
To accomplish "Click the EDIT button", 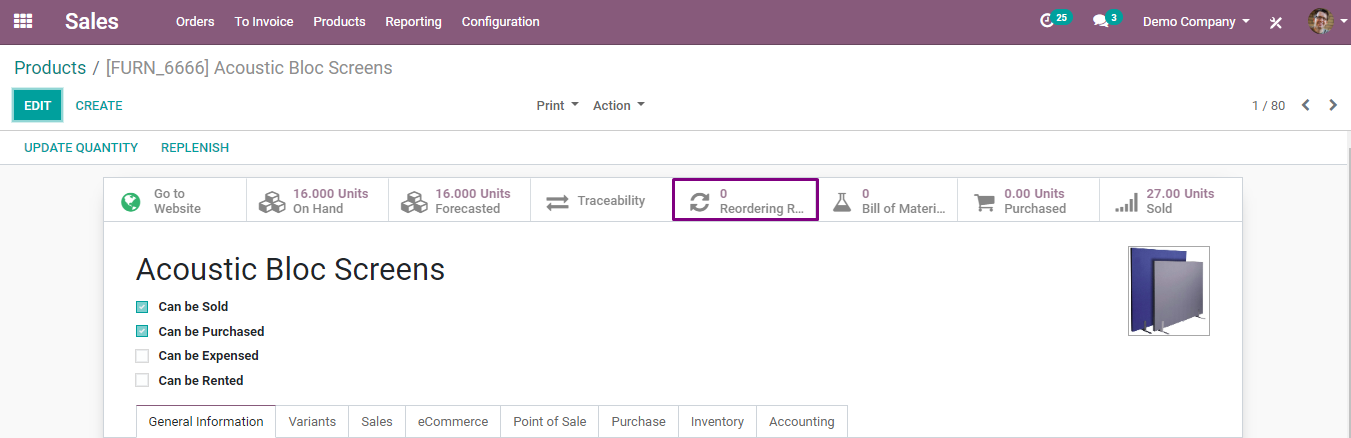I will 38,105.
